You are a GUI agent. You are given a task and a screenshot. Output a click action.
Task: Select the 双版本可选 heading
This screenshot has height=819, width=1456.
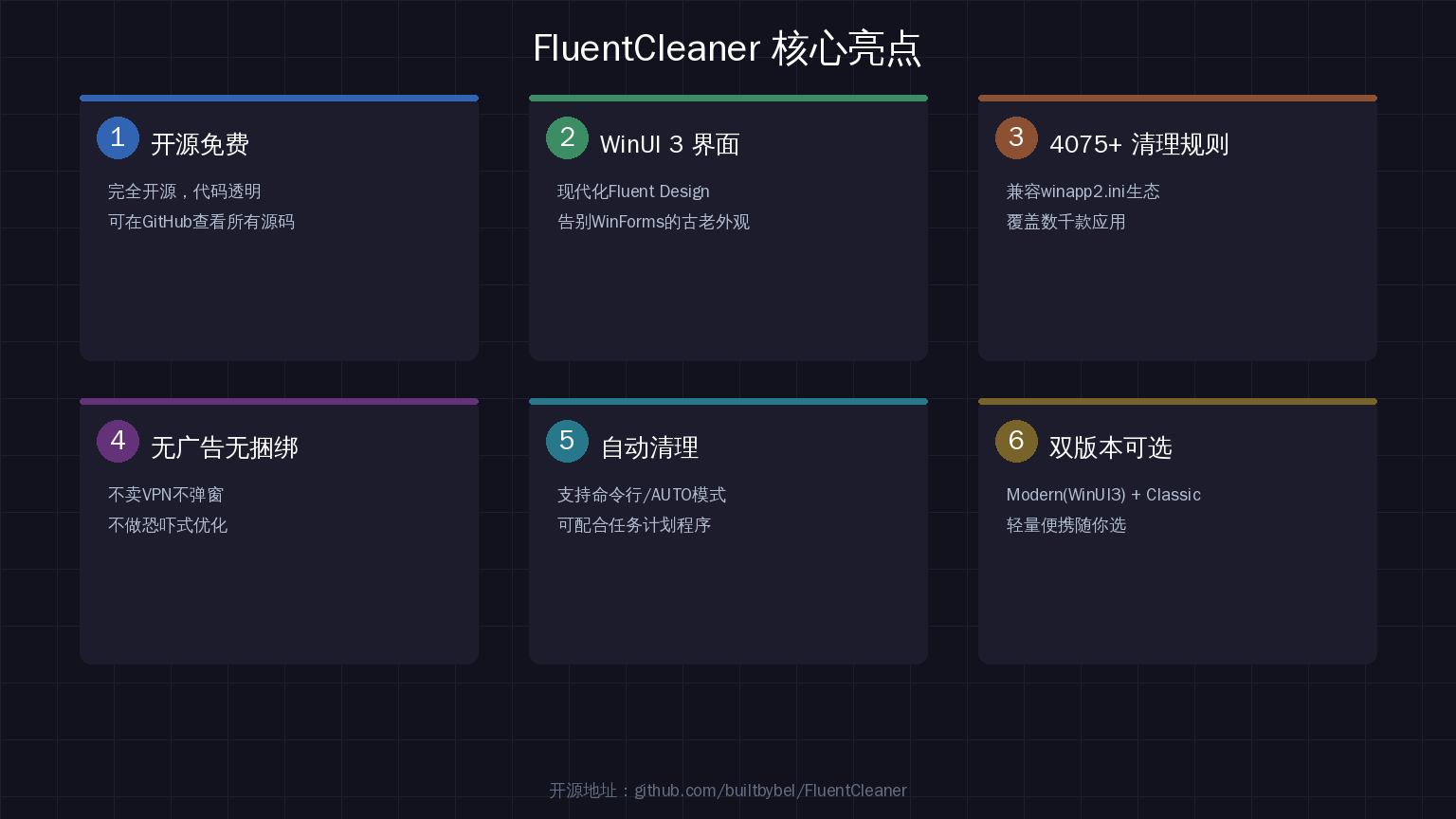1110,447
